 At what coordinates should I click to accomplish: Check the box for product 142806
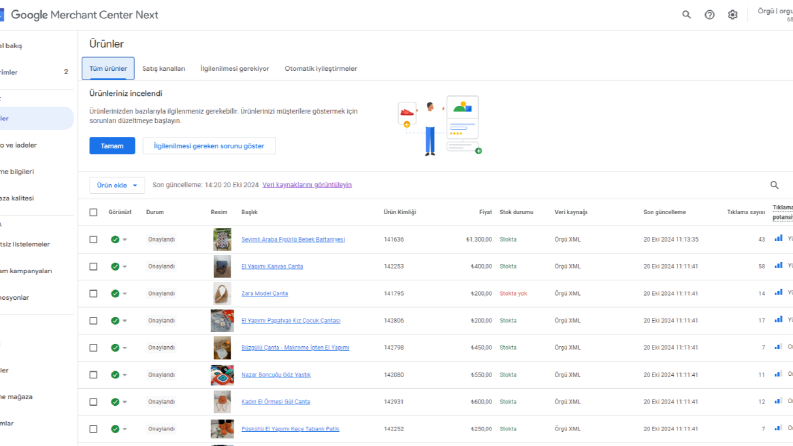click(93, 321)
